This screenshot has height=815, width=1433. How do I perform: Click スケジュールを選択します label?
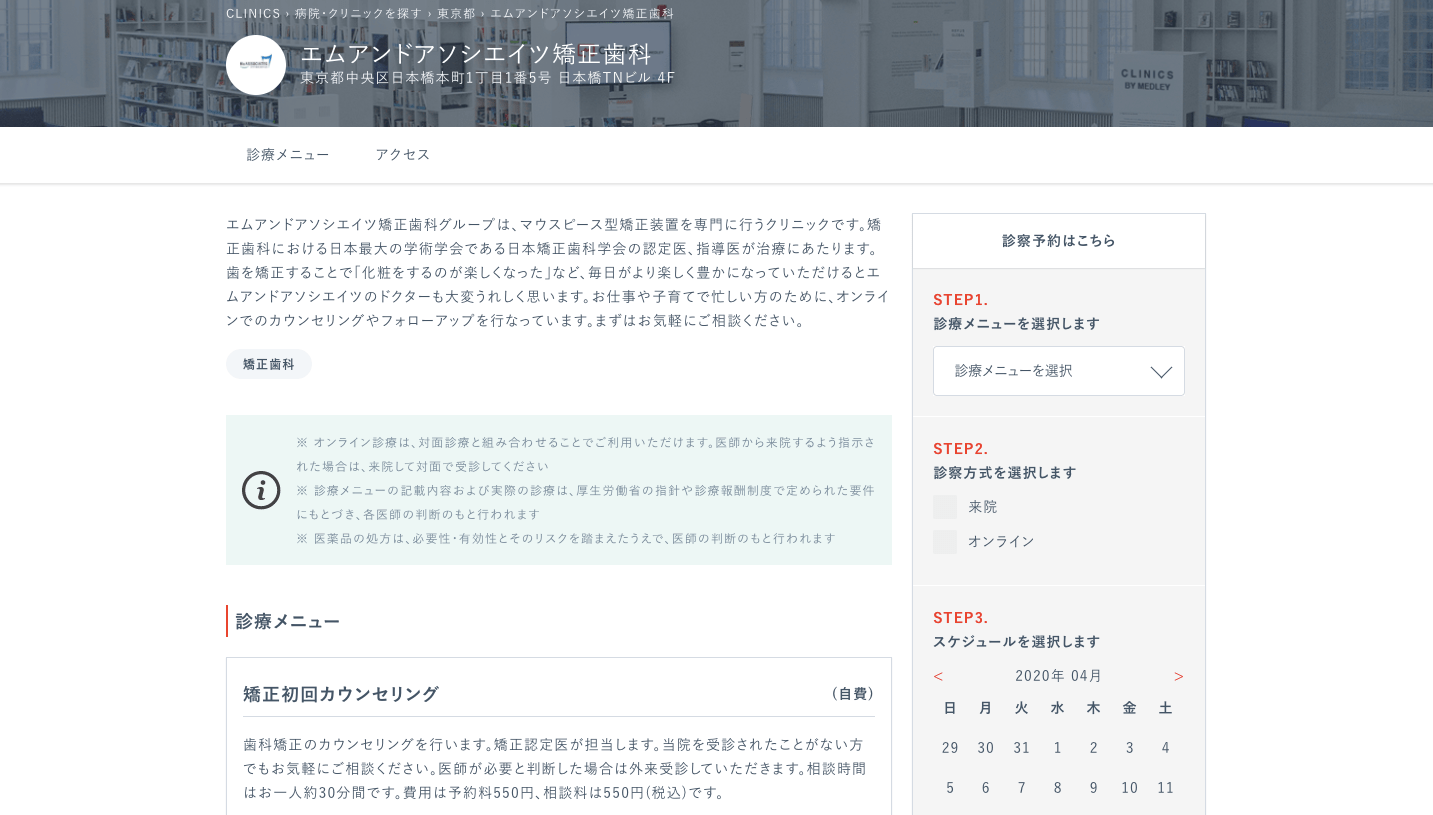[1017, 641]
